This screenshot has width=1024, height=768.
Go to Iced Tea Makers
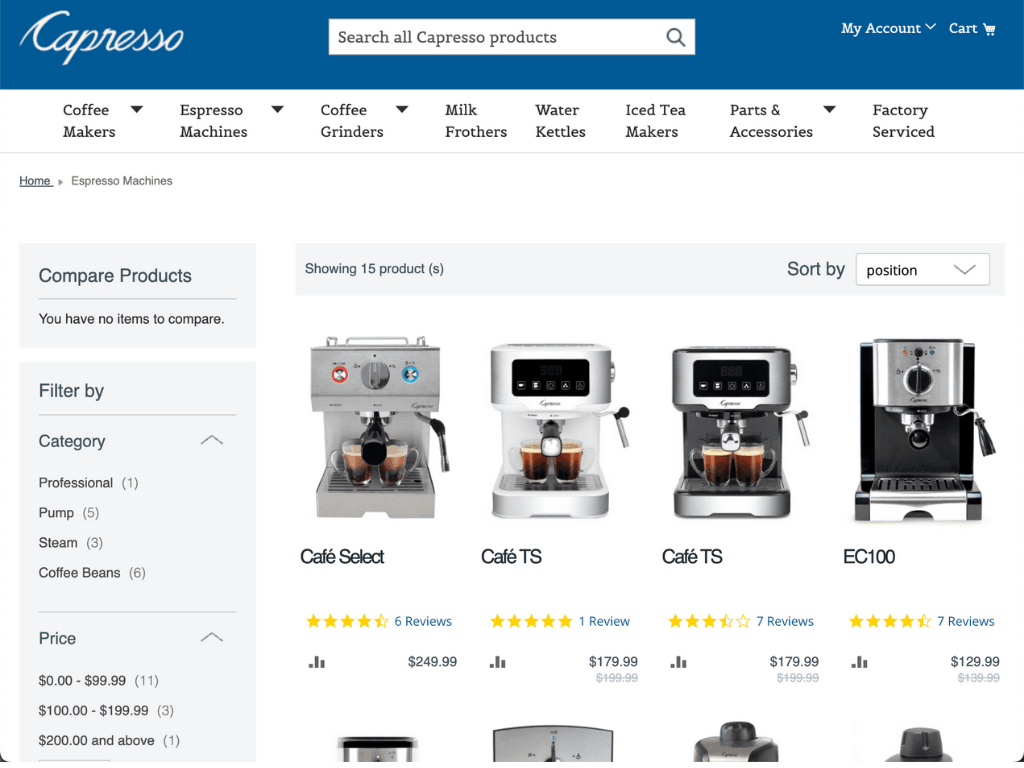point(655,121)
